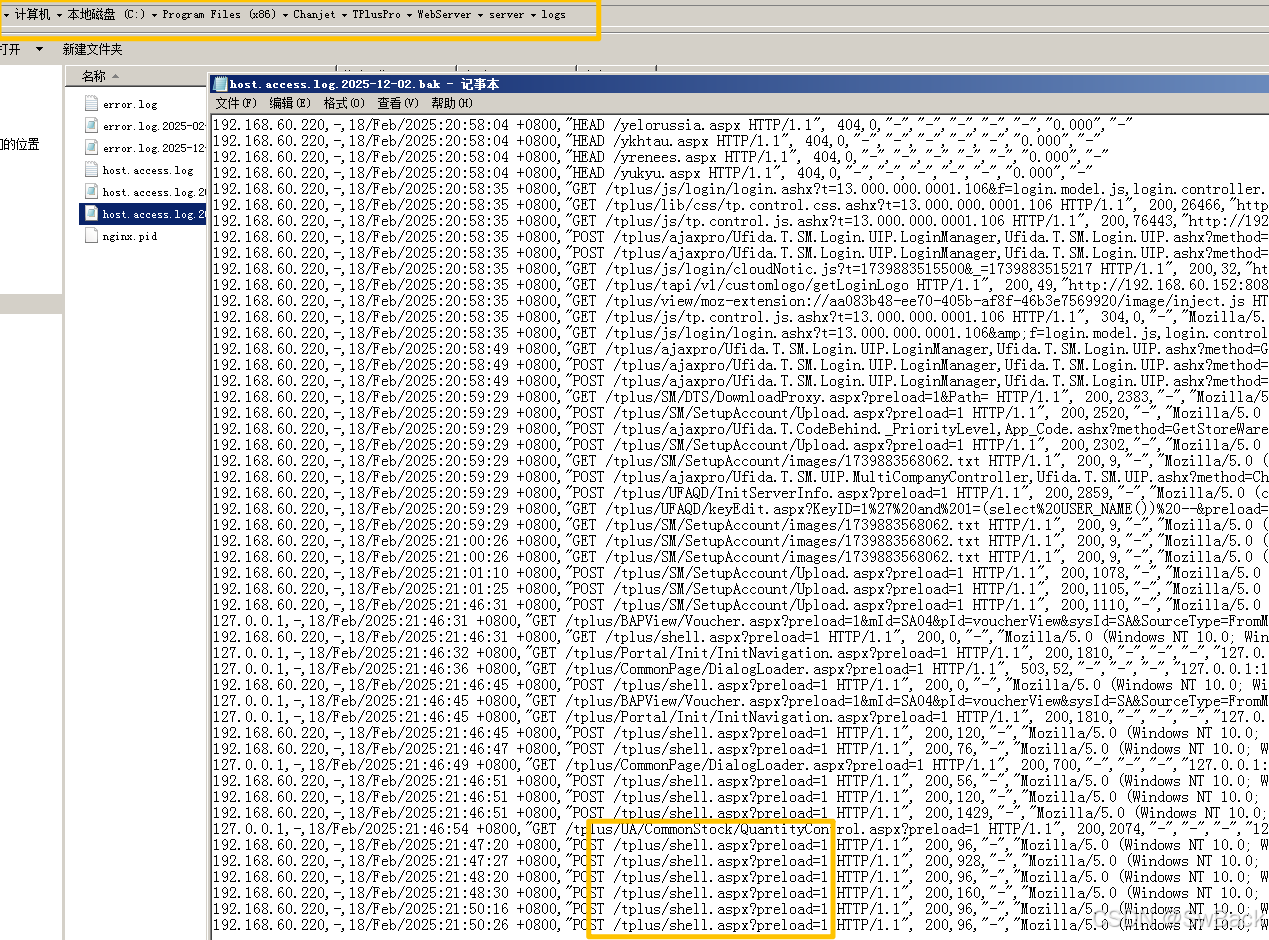
Task: Navigate to WebServer folder in breadcrumb
Action: point(444,15)
